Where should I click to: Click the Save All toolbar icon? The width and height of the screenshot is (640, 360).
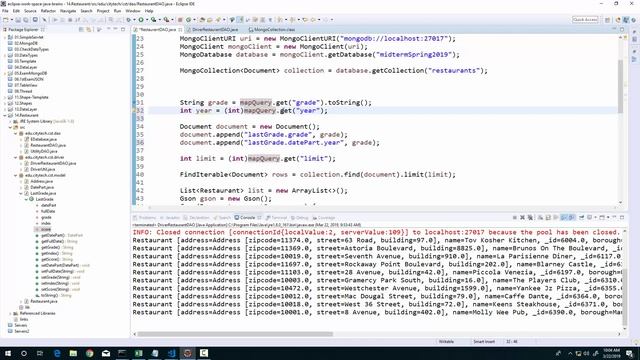26,20
